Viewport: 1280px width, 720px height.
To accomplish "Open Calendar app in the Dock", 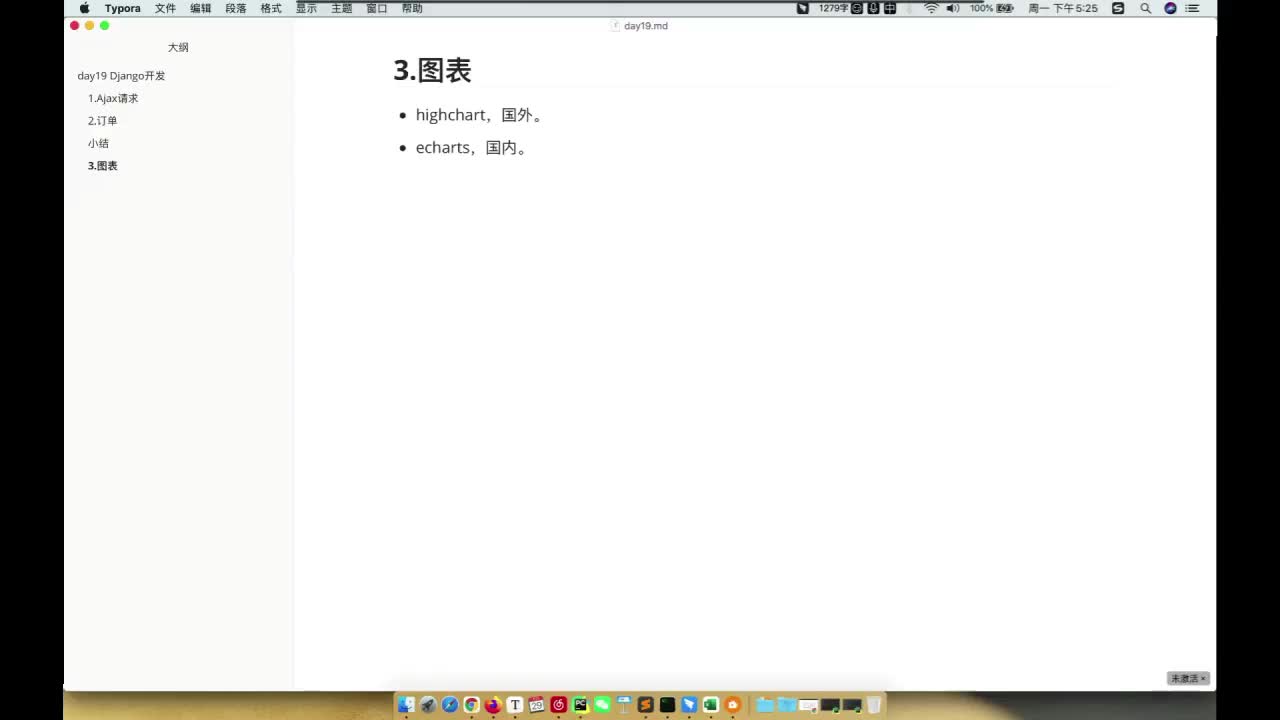I will click(x=537, y=705).
